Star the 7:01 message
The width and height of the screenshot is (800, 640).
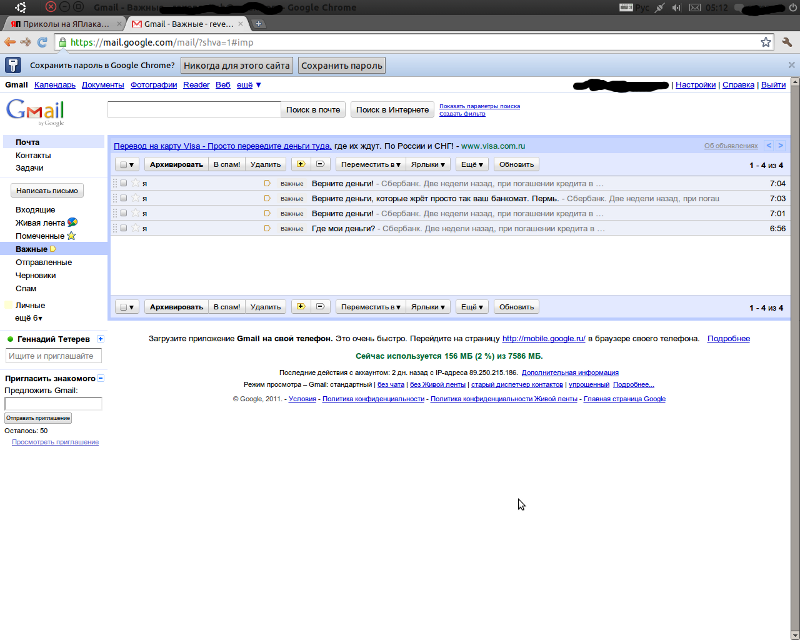point(135,213)
